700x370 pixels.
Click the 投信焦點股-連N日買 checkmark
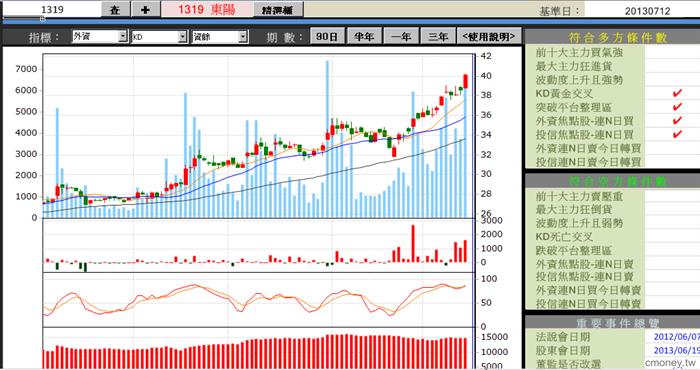click(677, 134)
